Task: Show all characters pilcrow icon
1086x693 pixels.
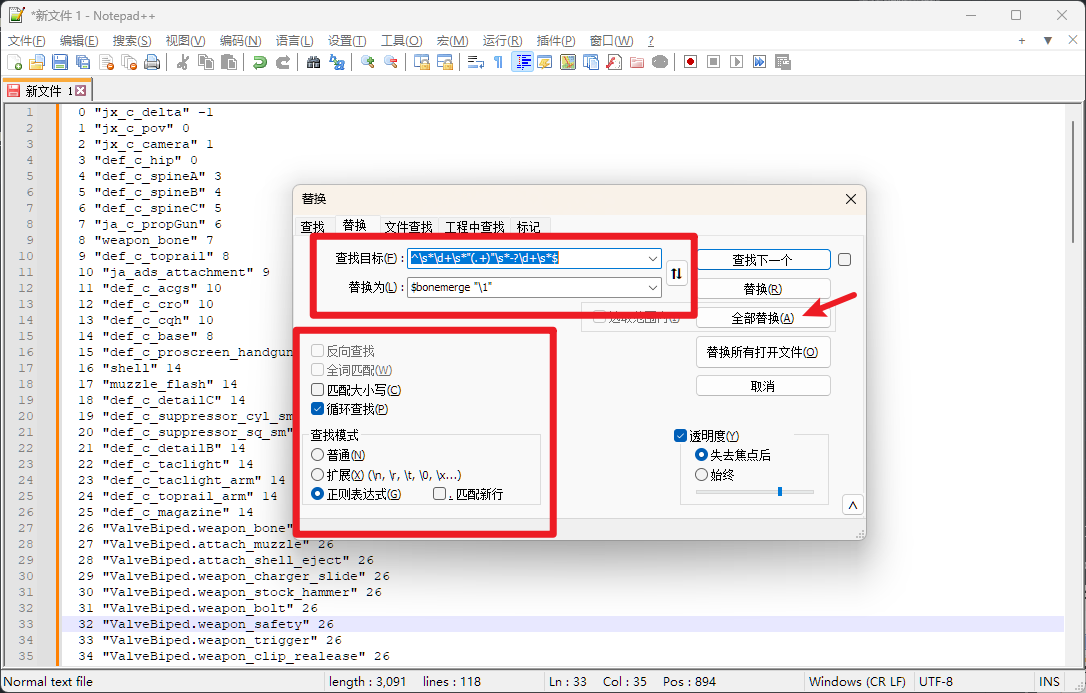Action: point(499,62)
